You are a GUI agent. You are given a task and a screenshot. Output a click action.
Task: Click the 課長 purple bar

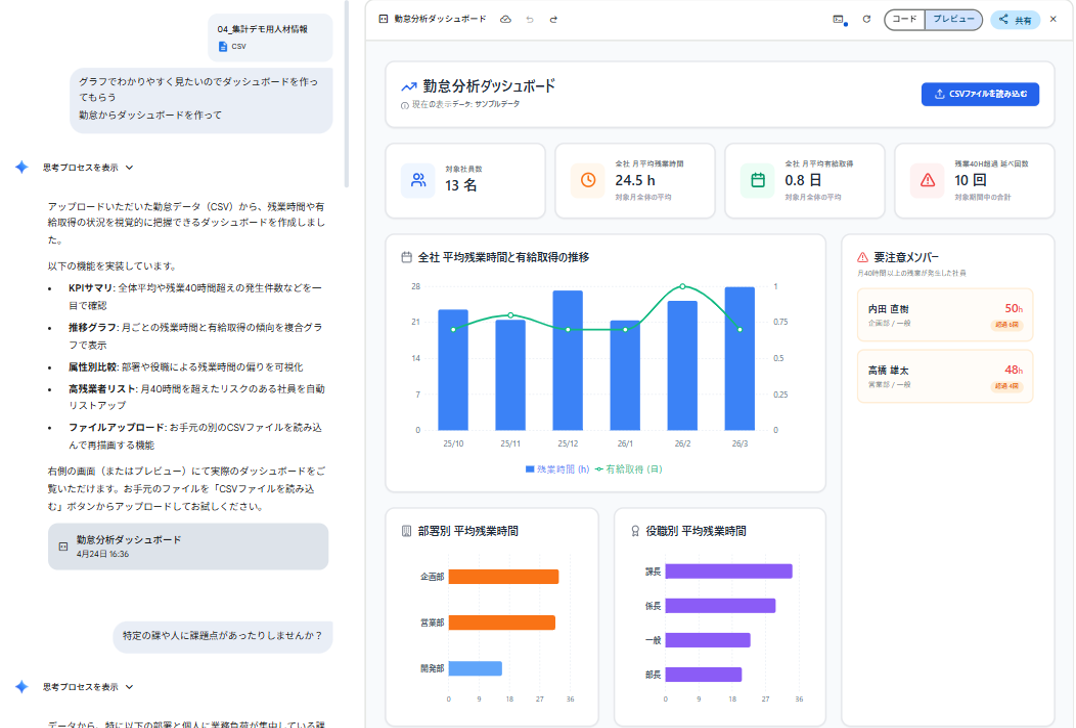tap(729, 572)
